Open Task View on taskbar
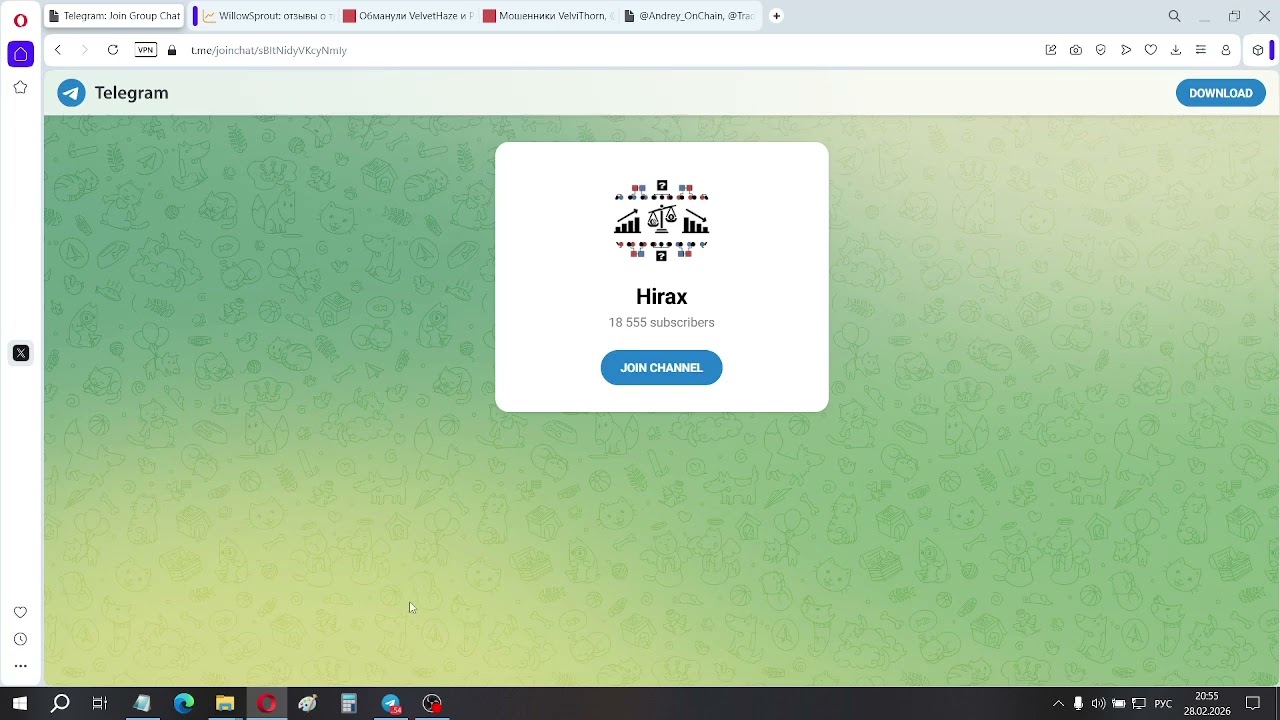 pyautogui.click(x=100, y=704)
